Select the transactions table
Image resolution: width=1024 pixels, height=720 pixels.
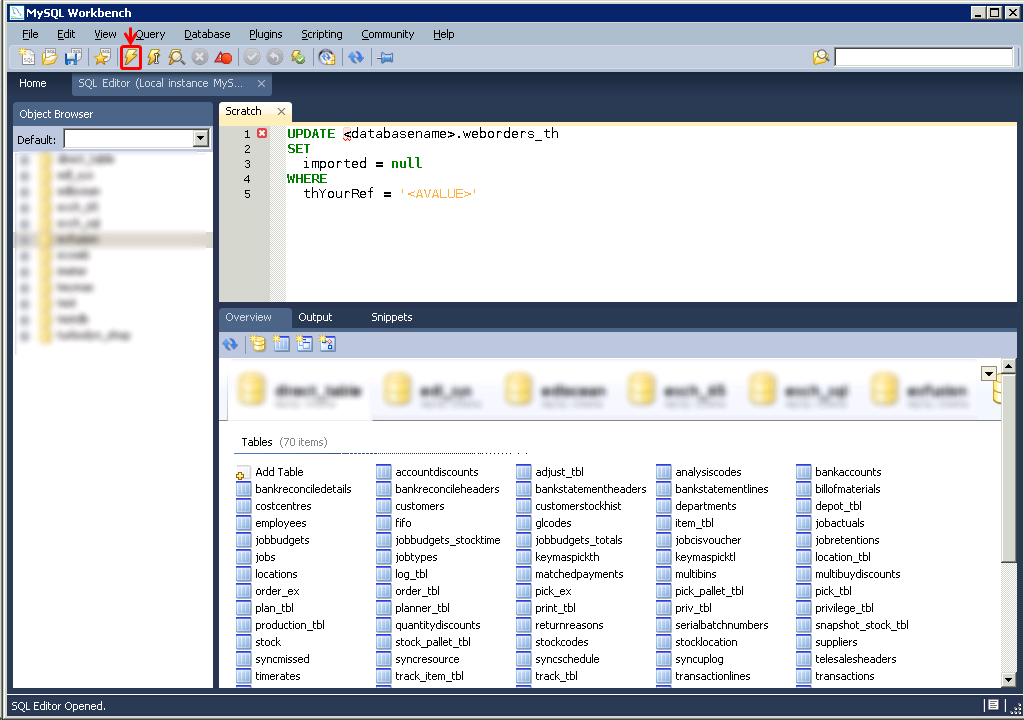[x=836, y=676]
